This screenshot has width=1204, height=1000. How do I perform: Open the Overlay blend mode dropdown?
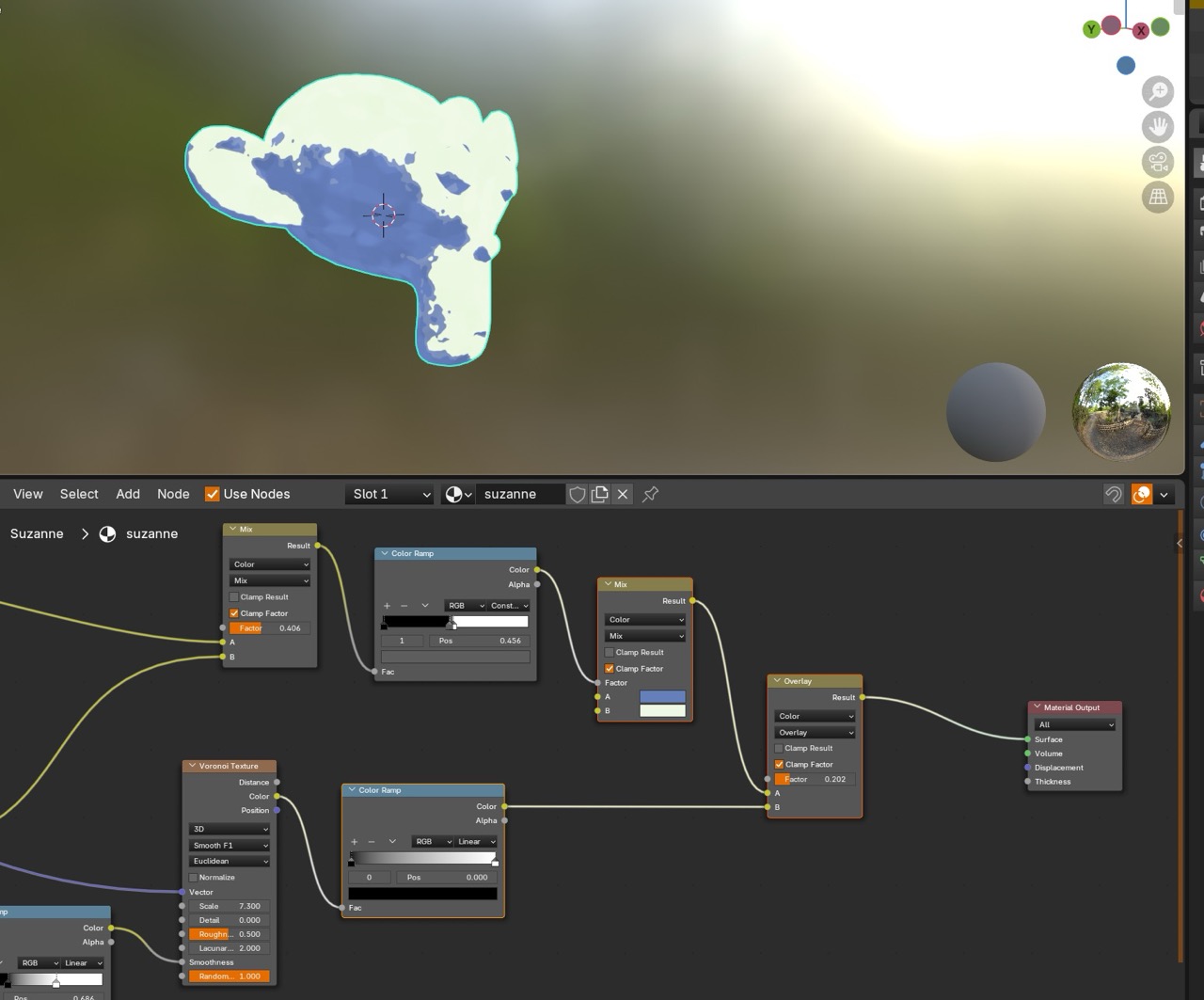(x=815, y=733)
